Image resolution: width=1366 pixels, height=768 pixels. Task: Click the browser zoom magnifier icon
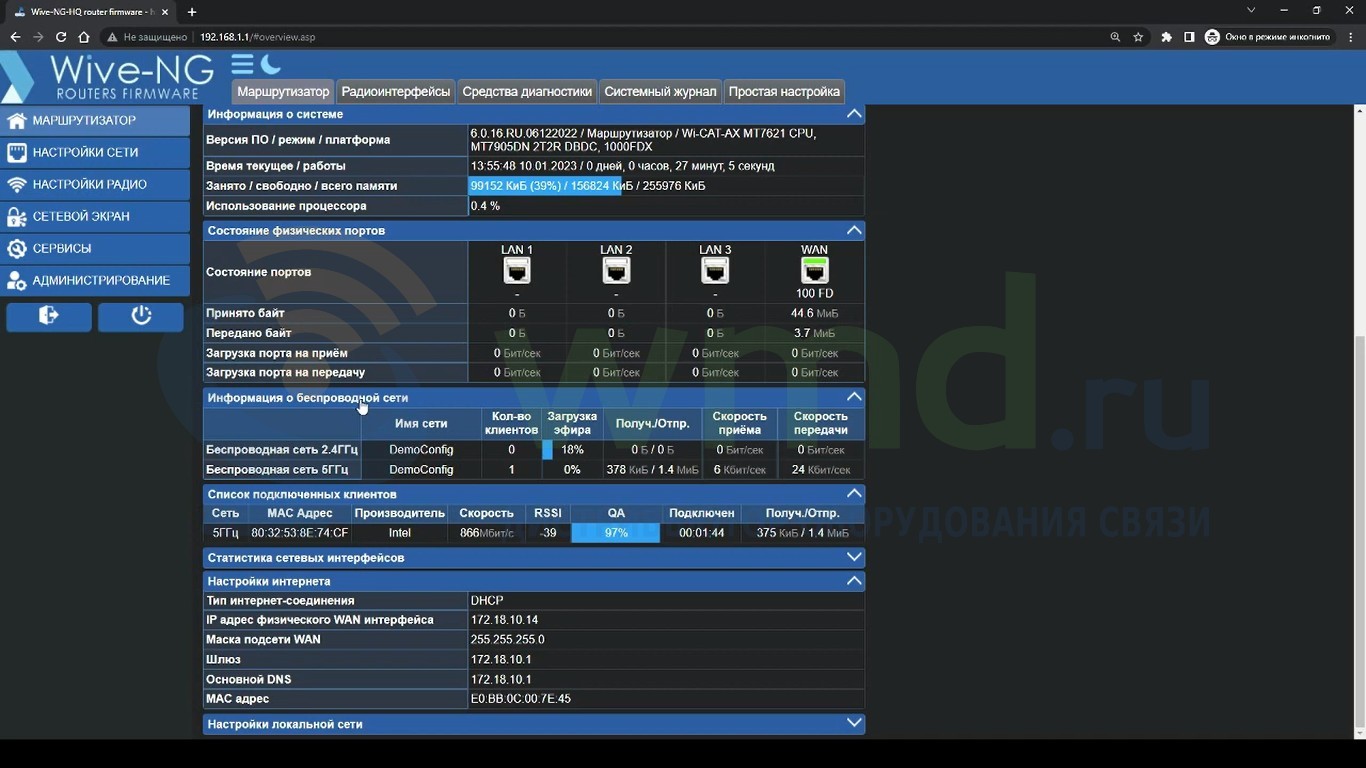1115,37
